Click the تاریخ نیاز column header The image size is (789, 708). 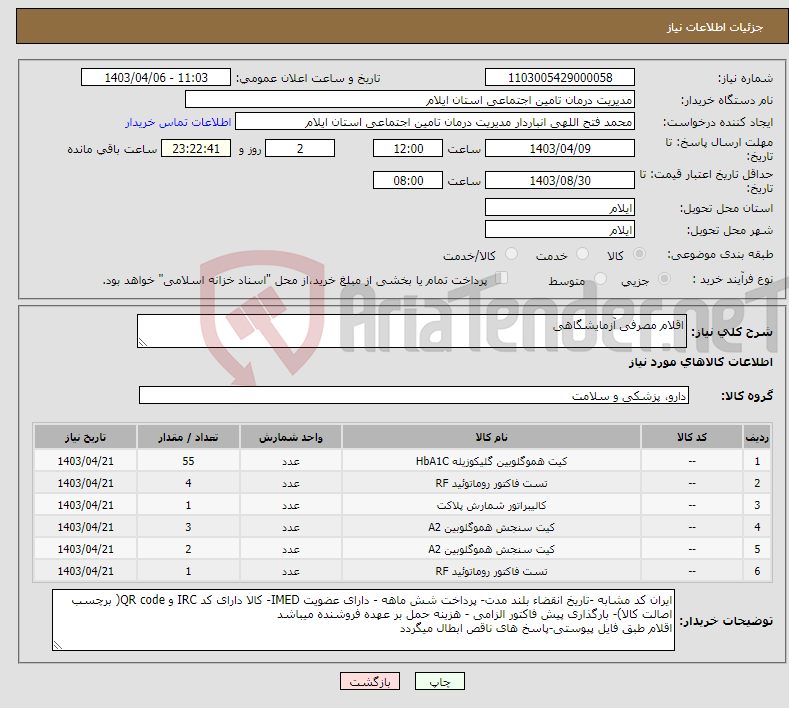(x=86, y=437)
